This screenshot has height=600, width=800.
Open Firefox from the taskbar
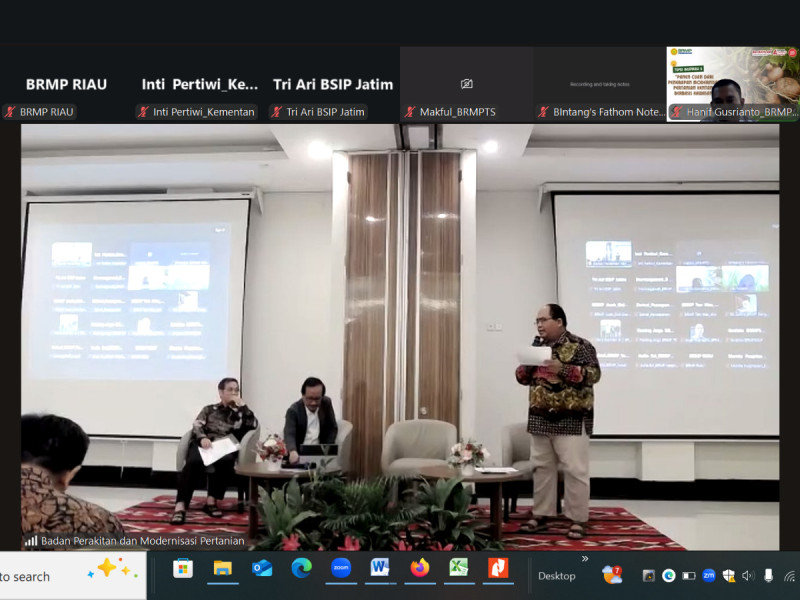pos(420,568)
